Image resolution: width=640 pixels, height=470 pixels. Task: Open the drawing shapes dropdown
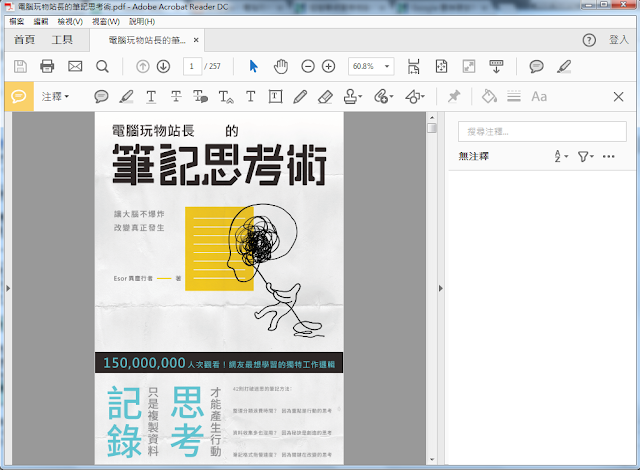pos(415,97)
